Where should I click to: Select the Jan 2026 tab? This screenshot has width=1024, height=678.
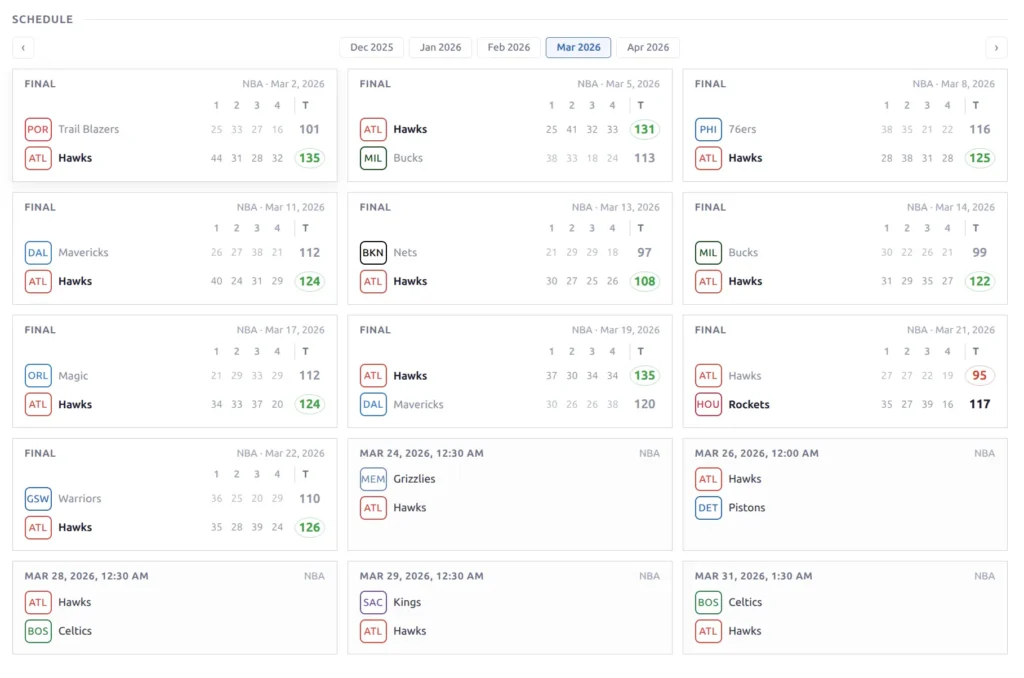pos(440,47)
